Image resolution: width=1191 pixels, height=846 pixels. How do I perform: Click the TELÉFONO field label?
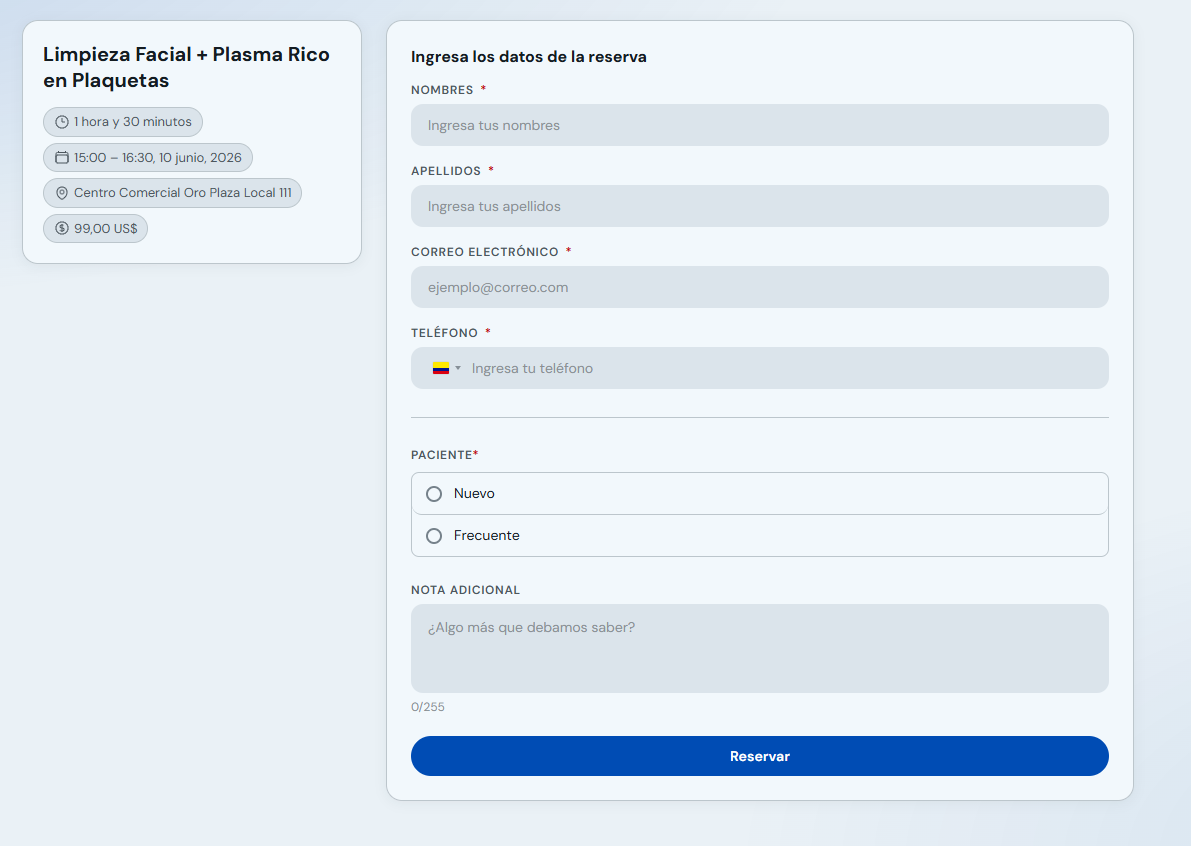444,333
